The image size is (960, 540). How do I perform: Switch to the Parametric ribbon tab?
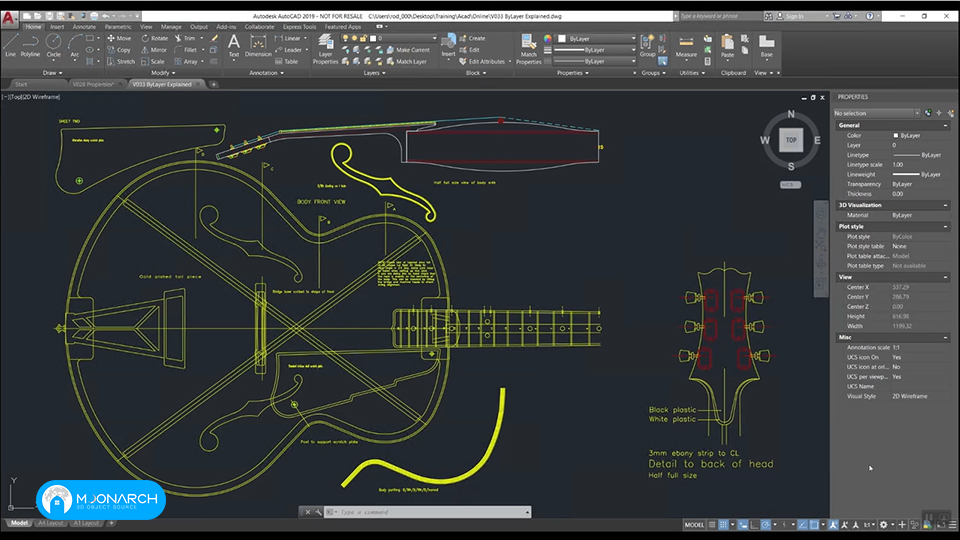tap(118, 27)
